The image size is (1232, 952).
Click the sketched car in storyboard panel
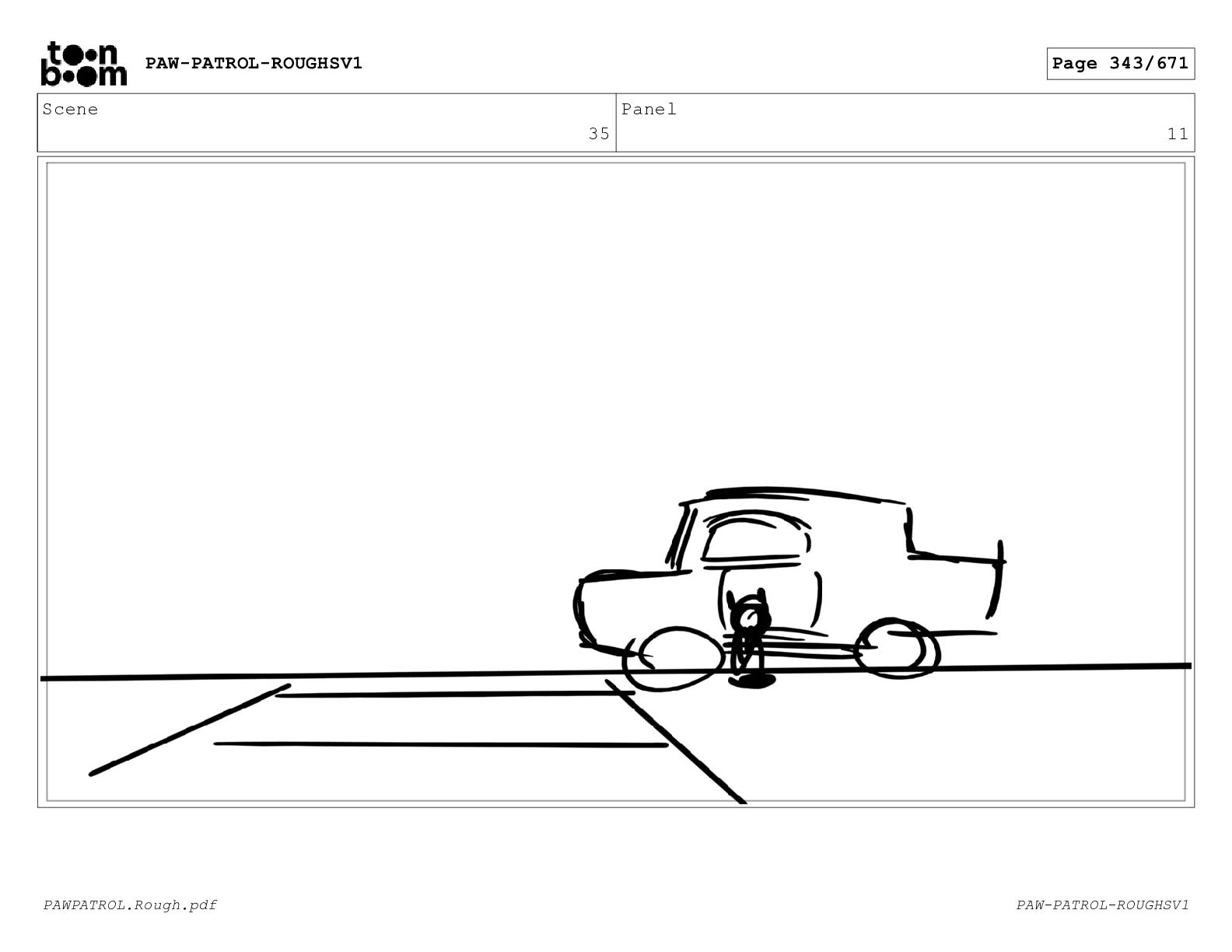(789, 589)
